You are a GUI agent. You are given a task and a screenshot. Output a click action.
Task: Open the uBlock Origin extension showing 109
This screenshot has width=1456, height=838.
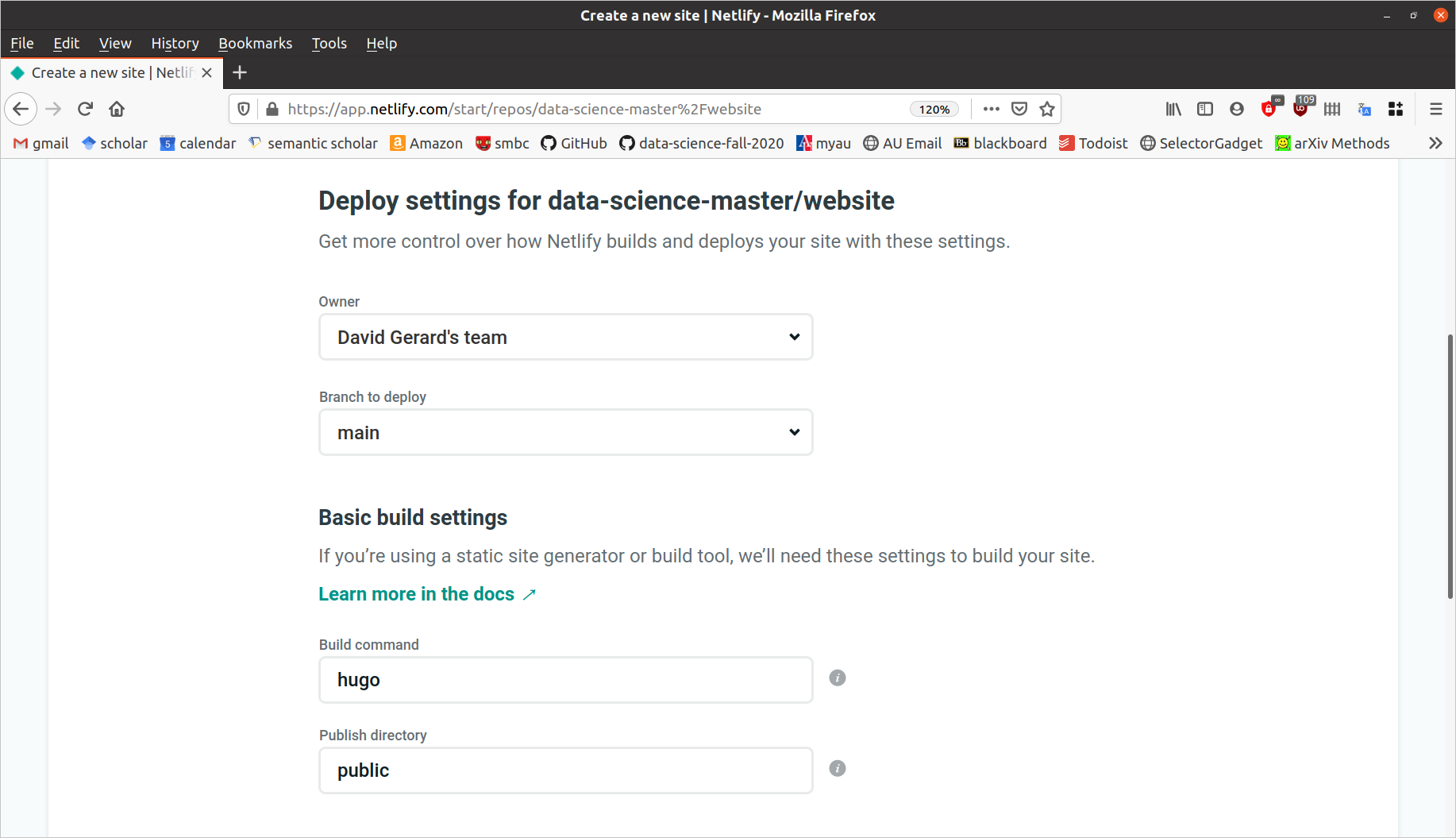pos(1302,107)
